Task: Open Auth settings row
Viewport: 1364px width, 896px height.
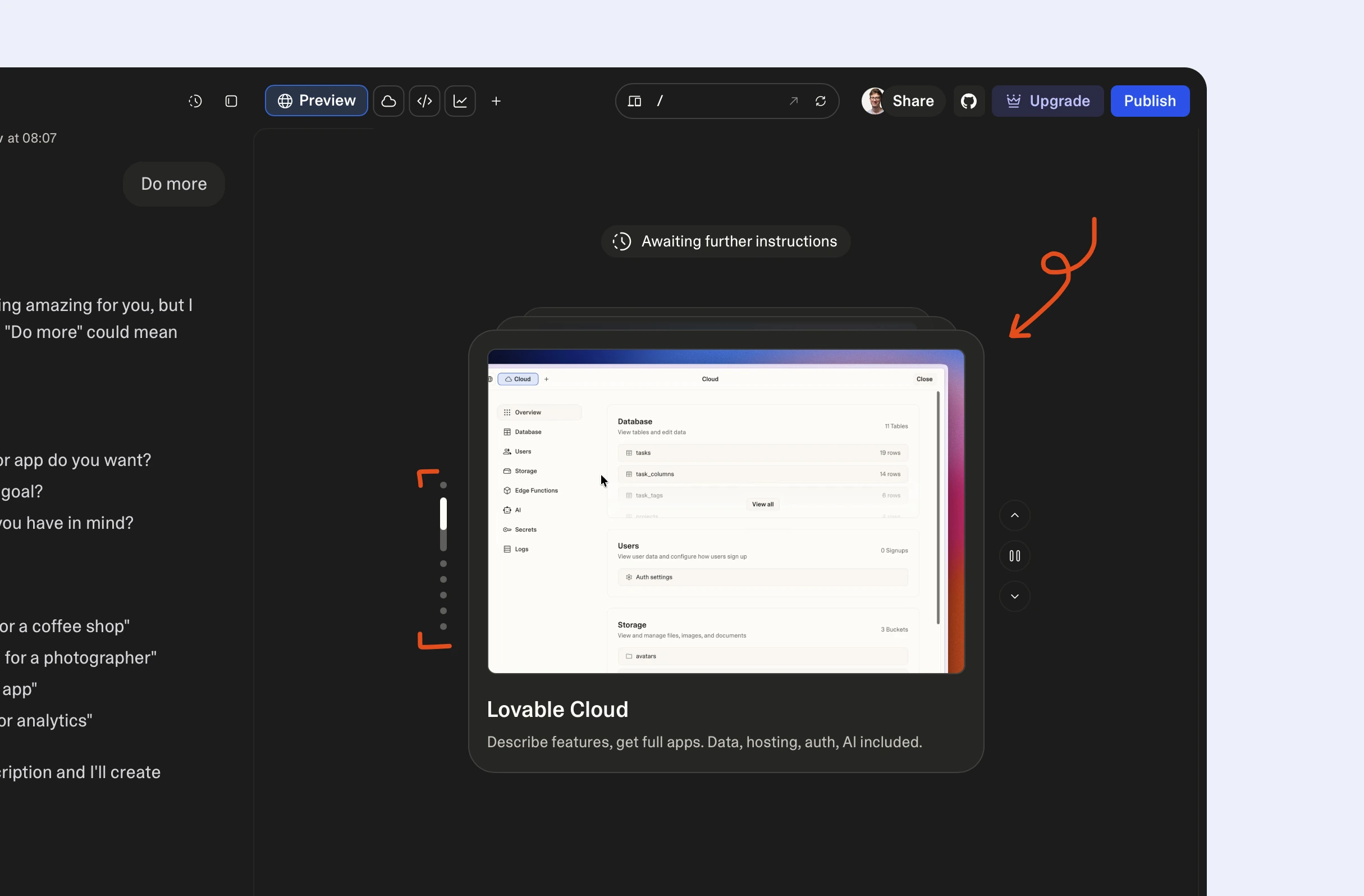Action: click(x=763, y=577)
